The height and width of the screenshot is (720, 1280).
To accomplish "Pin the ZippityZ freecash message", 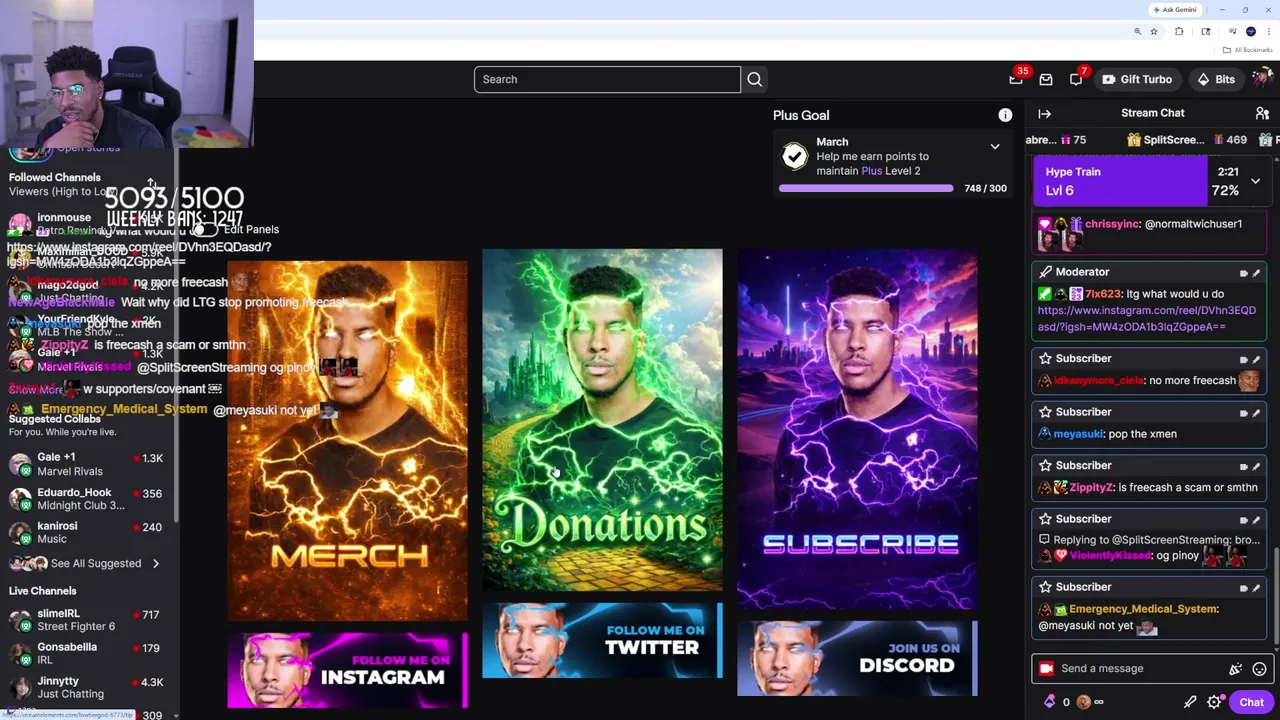I will (x=1256, y=467).
